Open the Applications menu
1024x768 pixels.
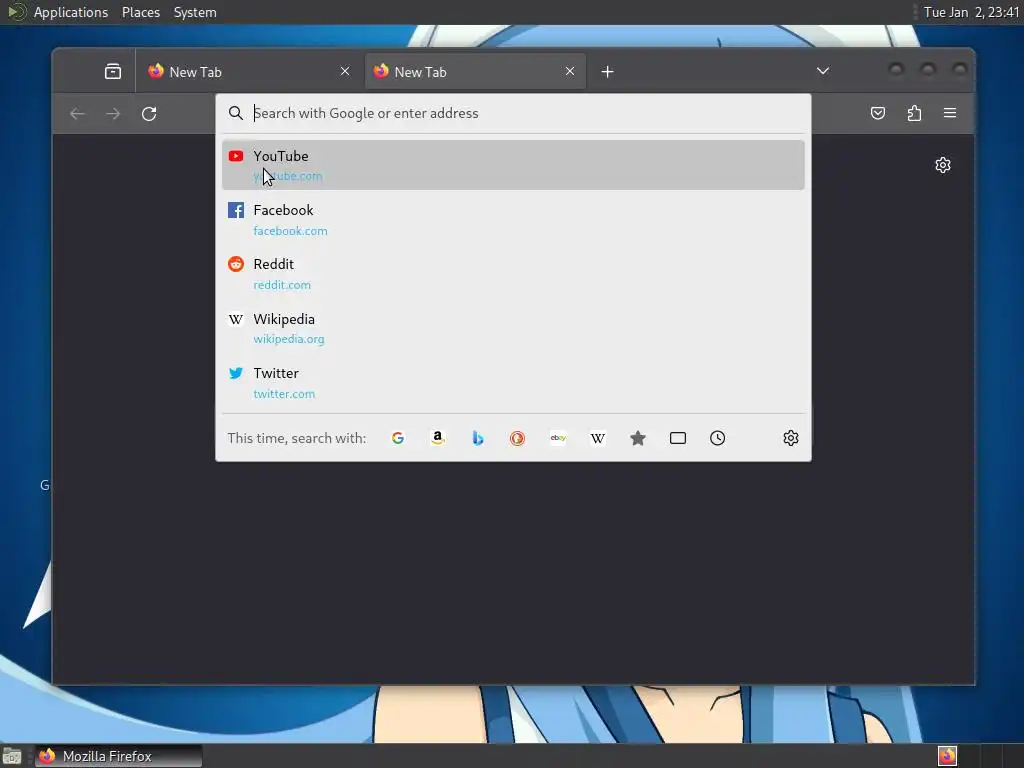(x=71, y=12)
